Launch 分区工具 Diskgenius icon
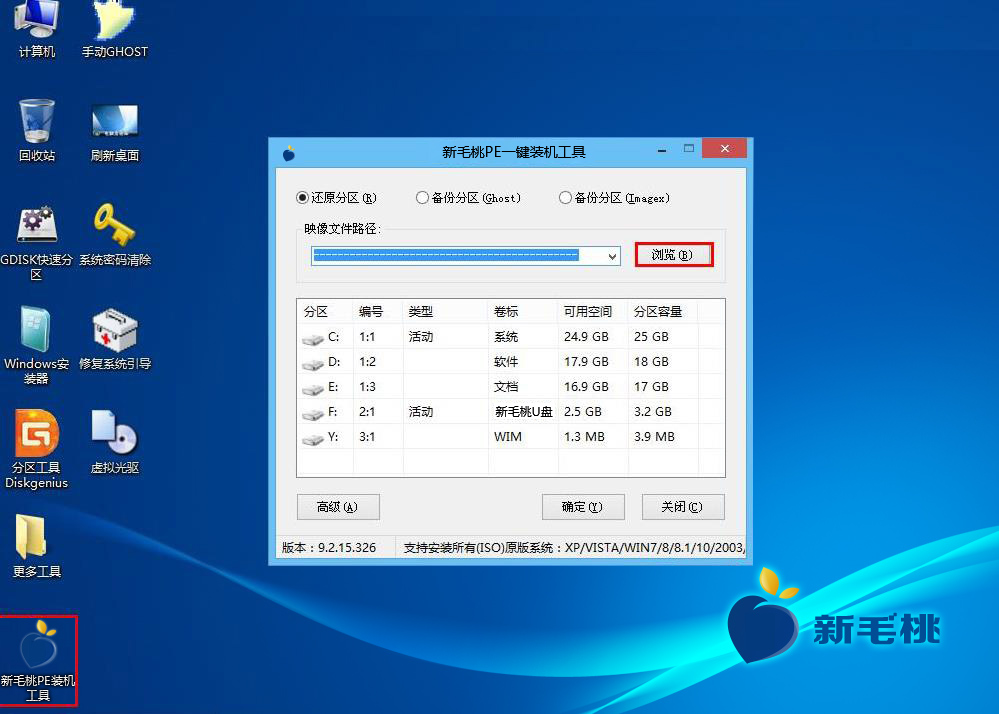The height and width of the screenshot is (714, 999). tap(36, 449)
